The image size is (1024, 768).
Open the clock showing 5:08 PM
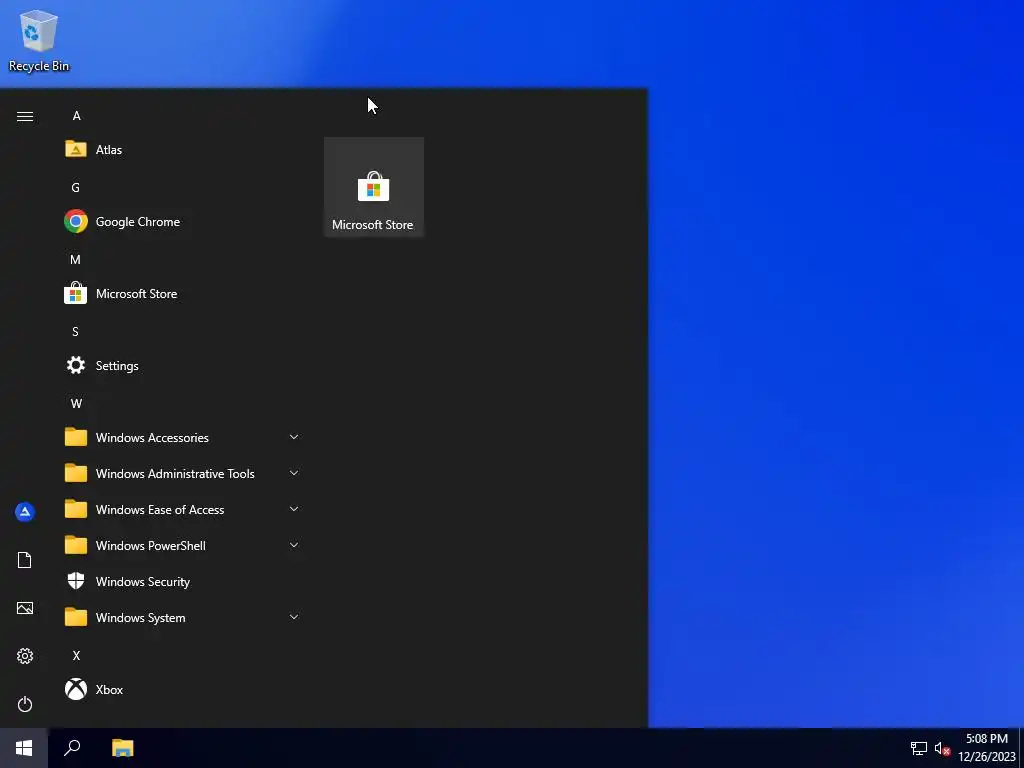coord(986,748)
